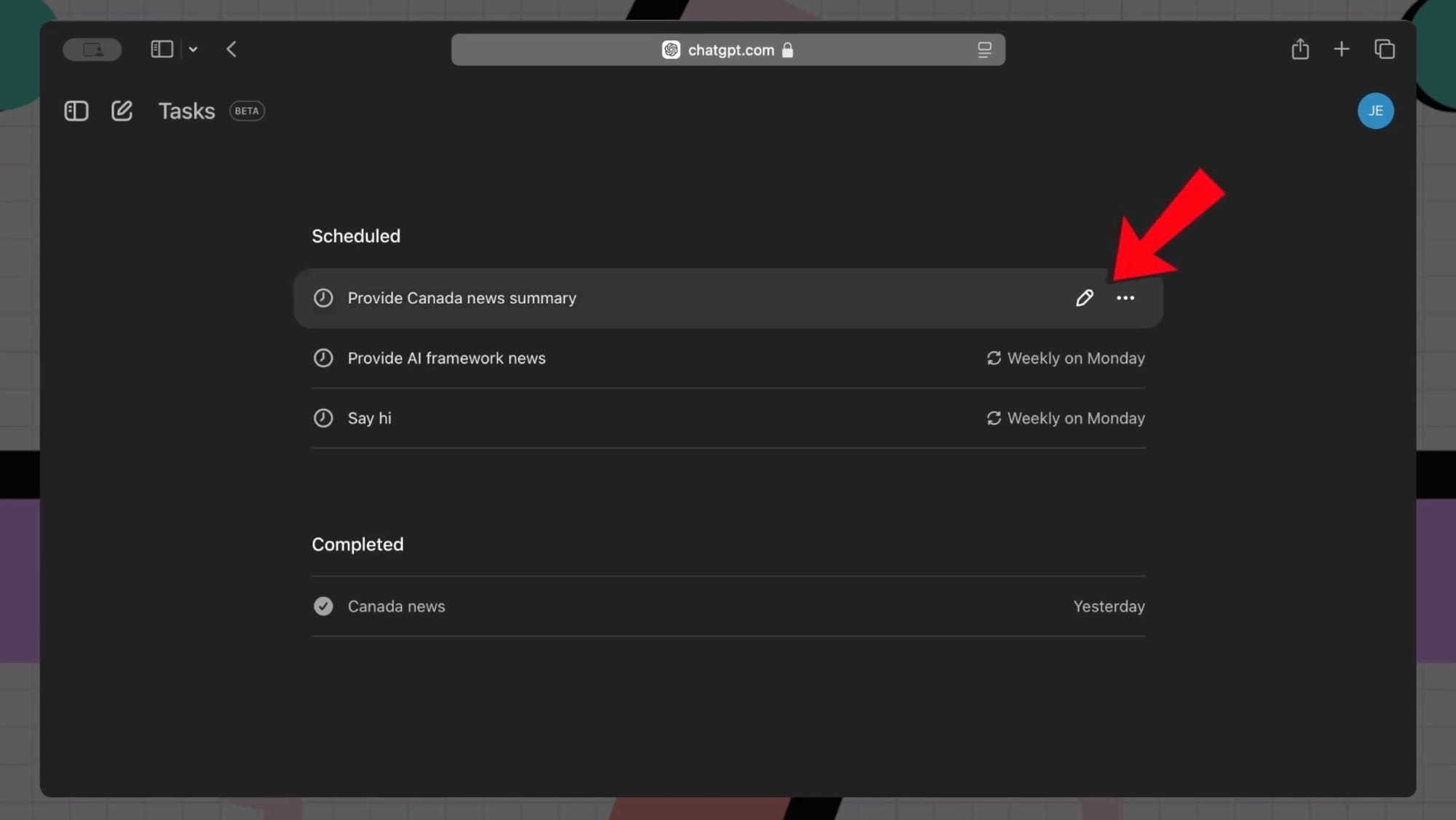Go back to the previous page
This screenshot has height=820, width=1456.
pyautogui.click(x=232, y=50)
